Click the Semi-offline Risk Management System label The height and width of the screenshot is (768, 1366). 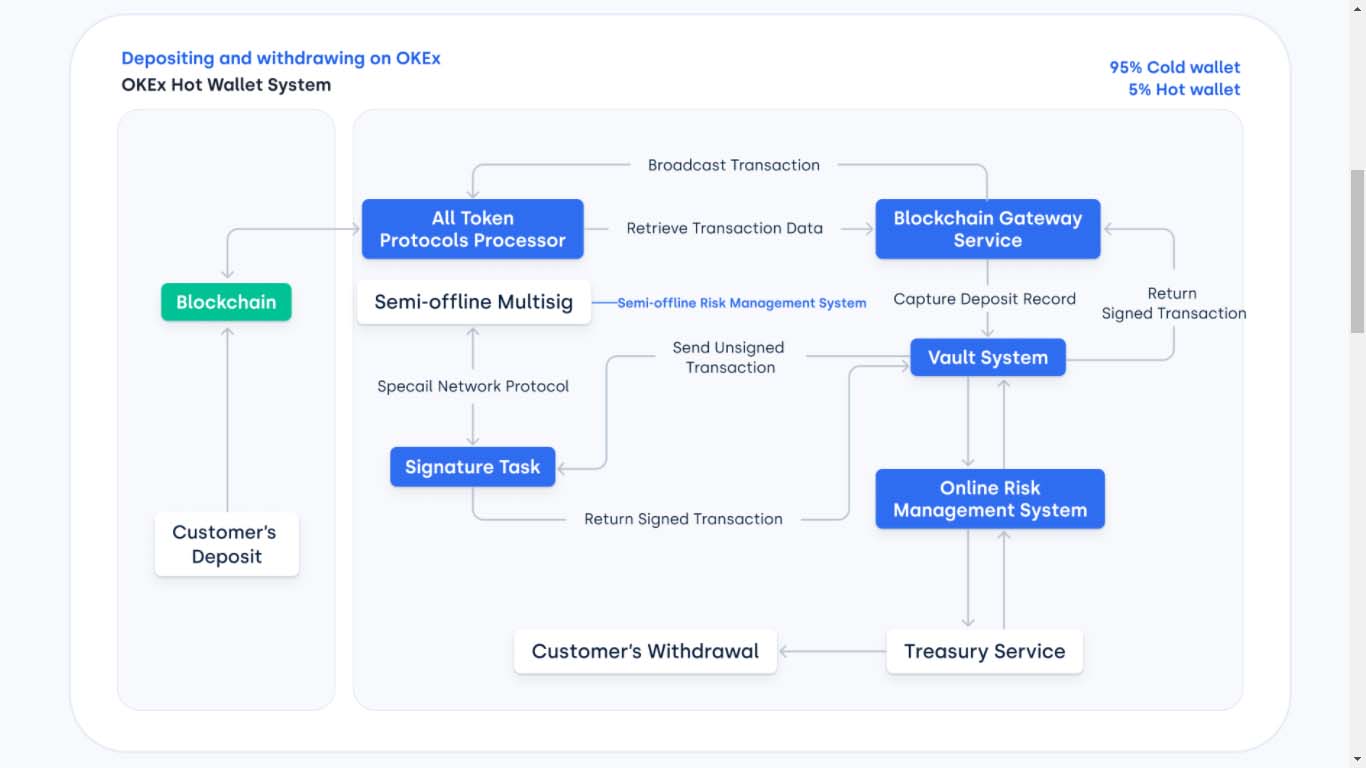click(x=742, y=303)
